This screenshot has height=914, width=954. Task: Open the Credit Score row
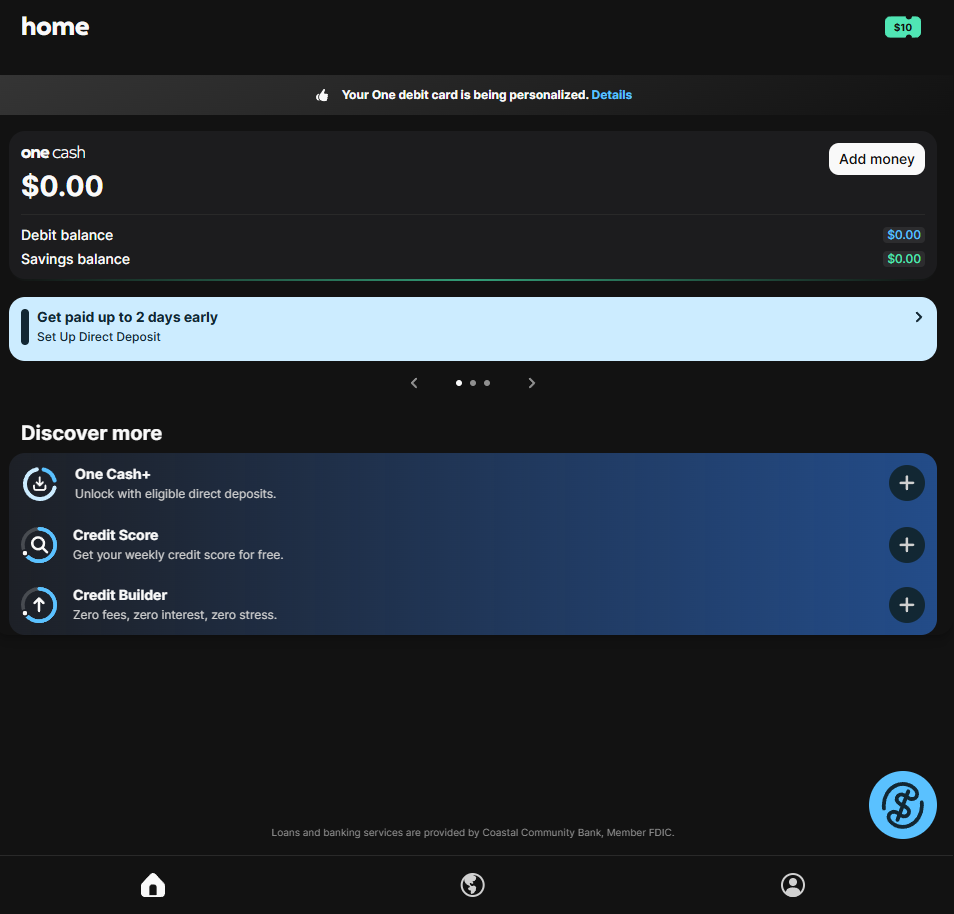[473, 545]
